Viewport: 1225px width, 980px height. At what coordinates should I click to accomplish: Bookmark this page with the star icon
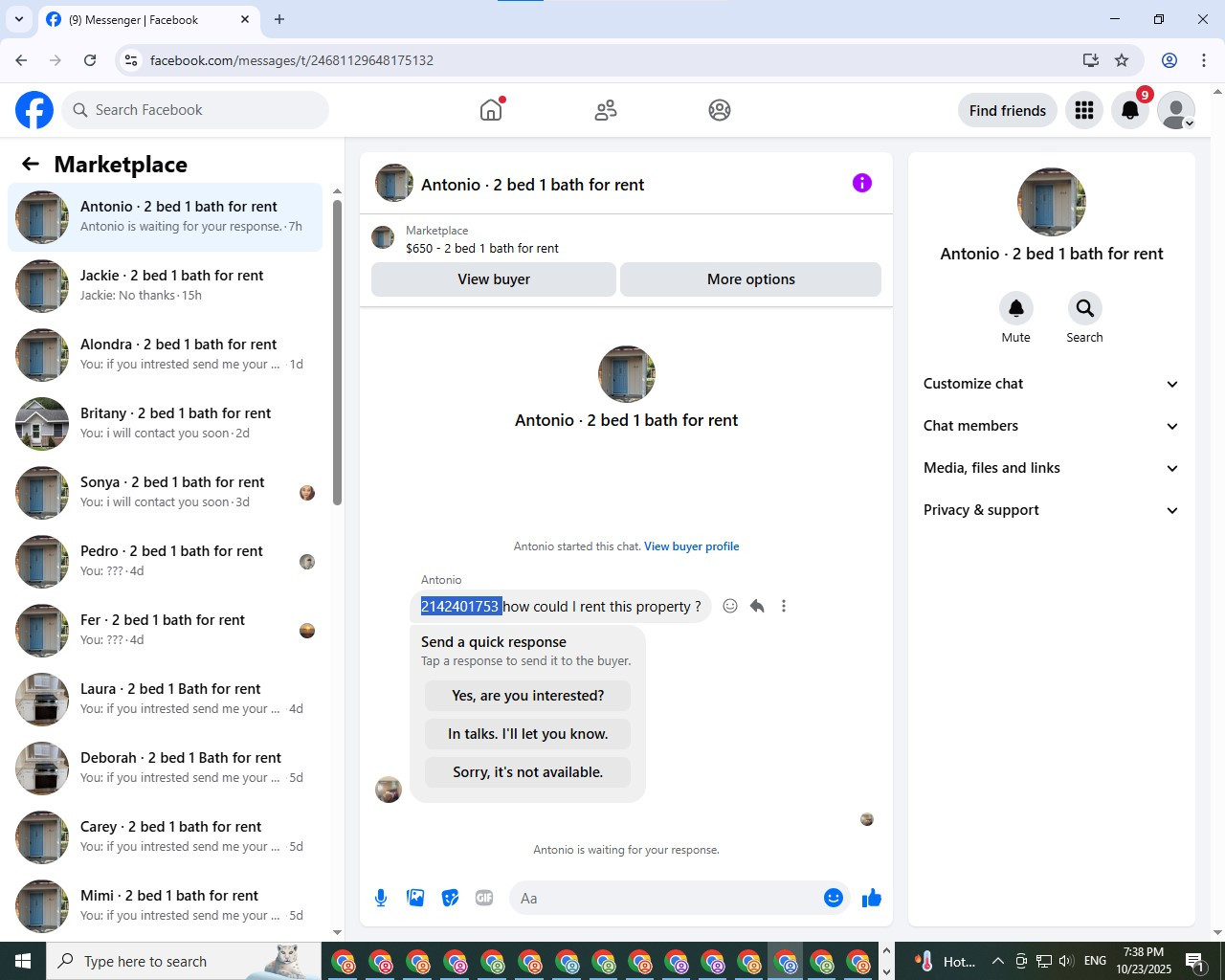tap(1122, 60)
